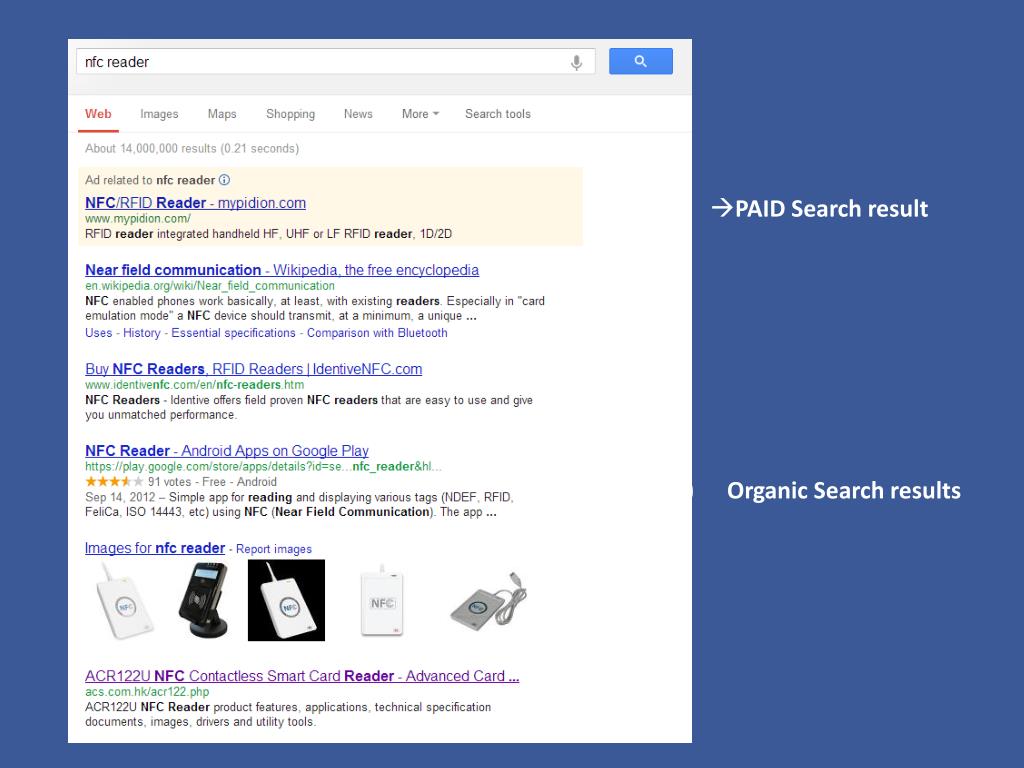Viewport: 1024px width, 768px height.
Task: Open ACR122U NFC Contactless Smart Card Reader result
Action: pyautogui.click(x=302, y=676)
